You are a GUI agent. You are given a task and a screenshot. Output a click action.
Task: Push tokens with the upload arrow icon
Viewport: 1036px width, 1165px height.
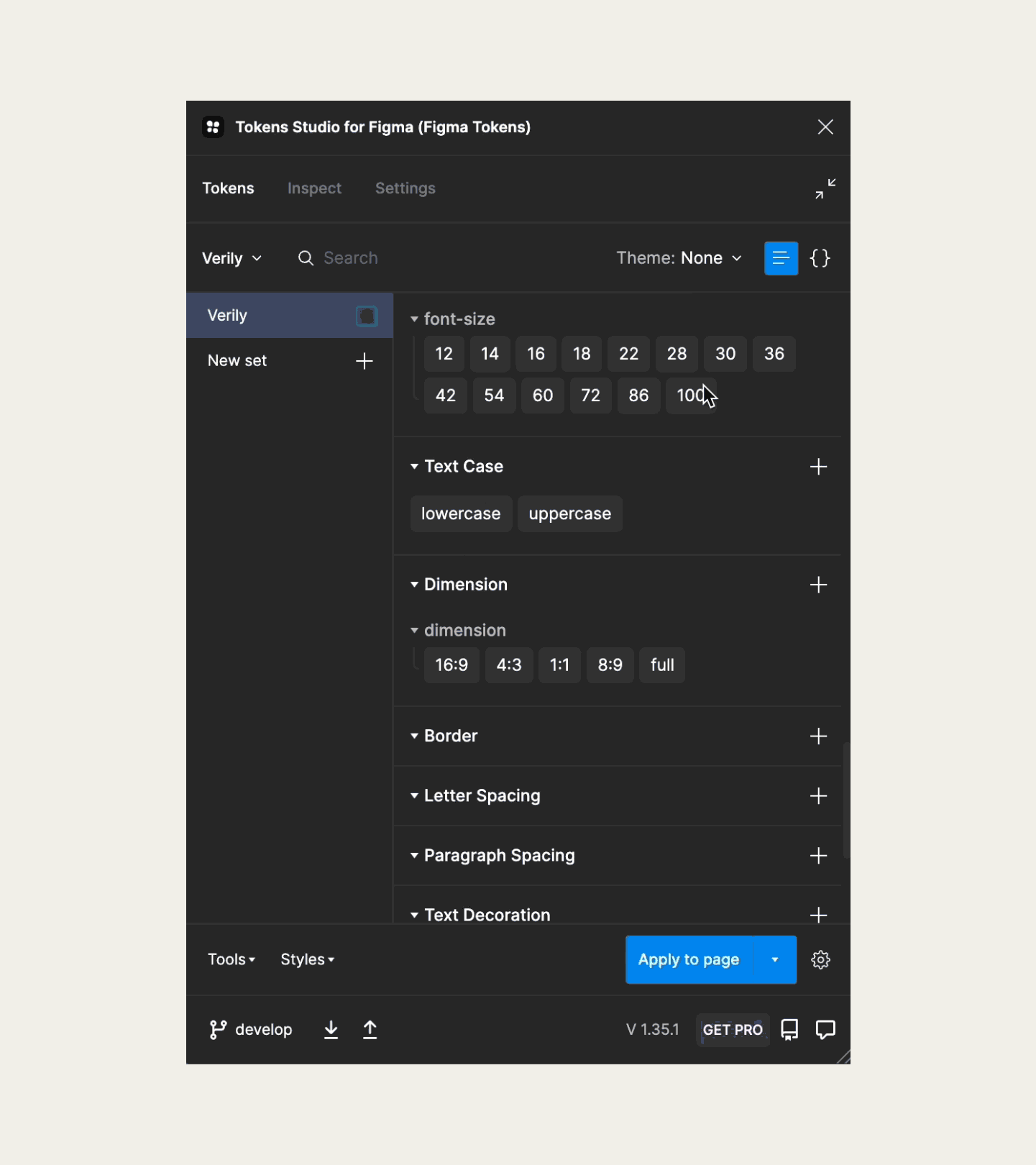coord(370,1030)
